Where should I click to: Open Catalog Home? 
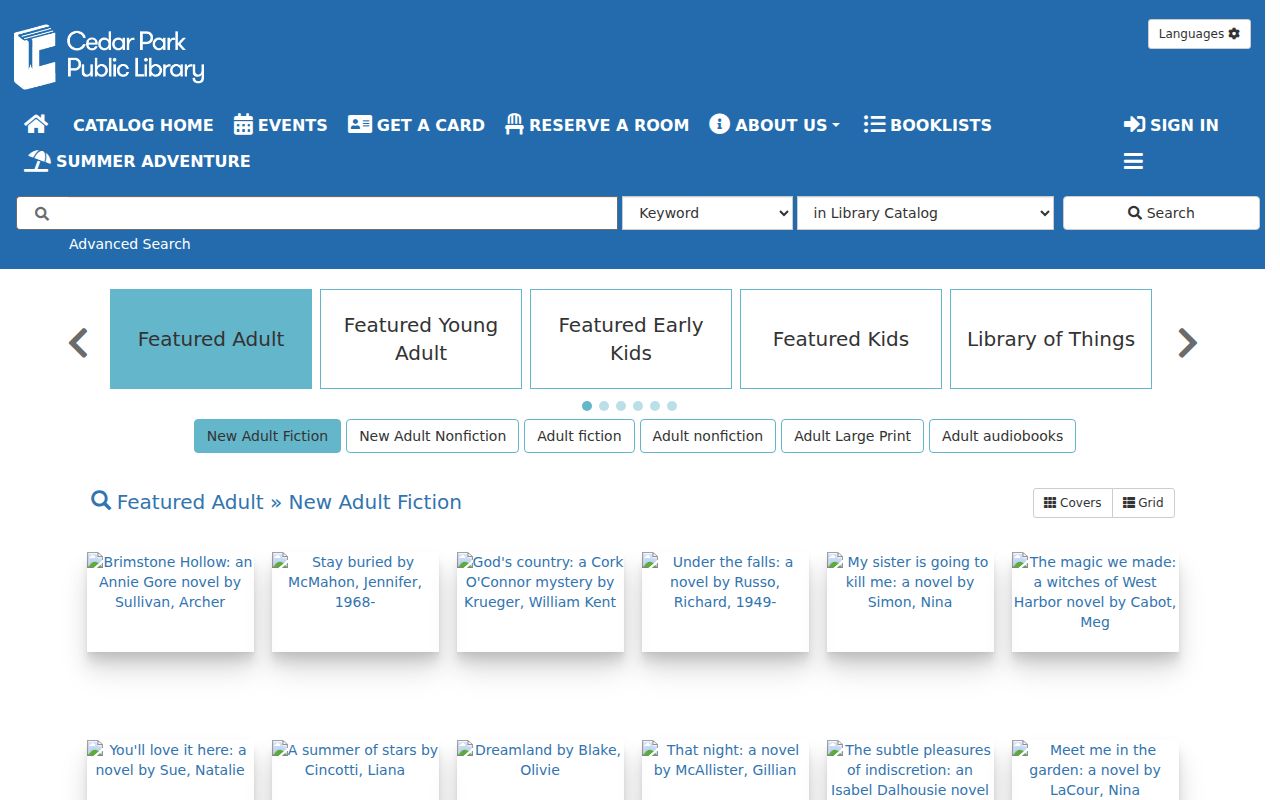click(143, 125)
